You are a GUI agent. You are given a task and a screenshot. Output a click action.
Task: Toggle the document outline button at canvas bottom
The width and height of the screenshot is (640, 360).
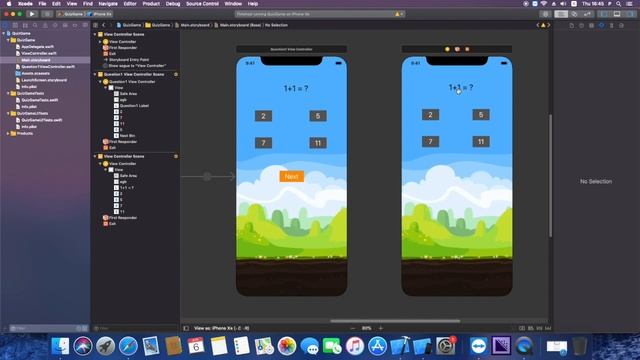click(x=186, y=328)
